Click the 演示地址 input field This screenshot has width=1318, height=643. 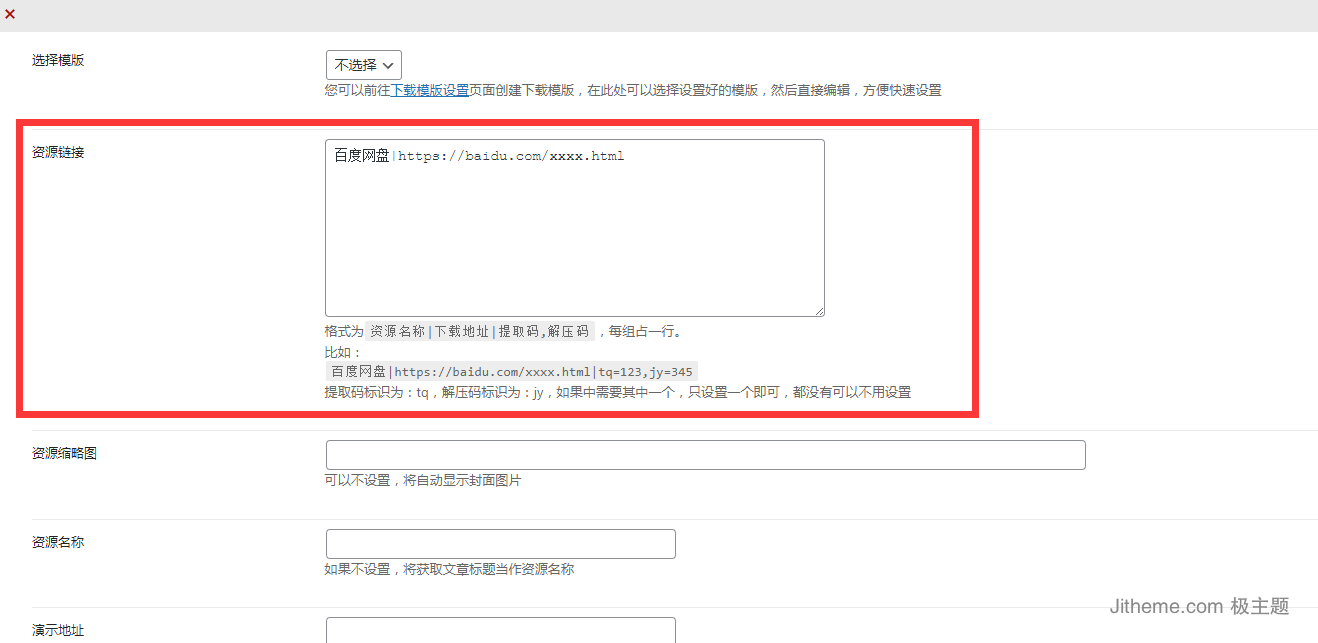point(500,631)
